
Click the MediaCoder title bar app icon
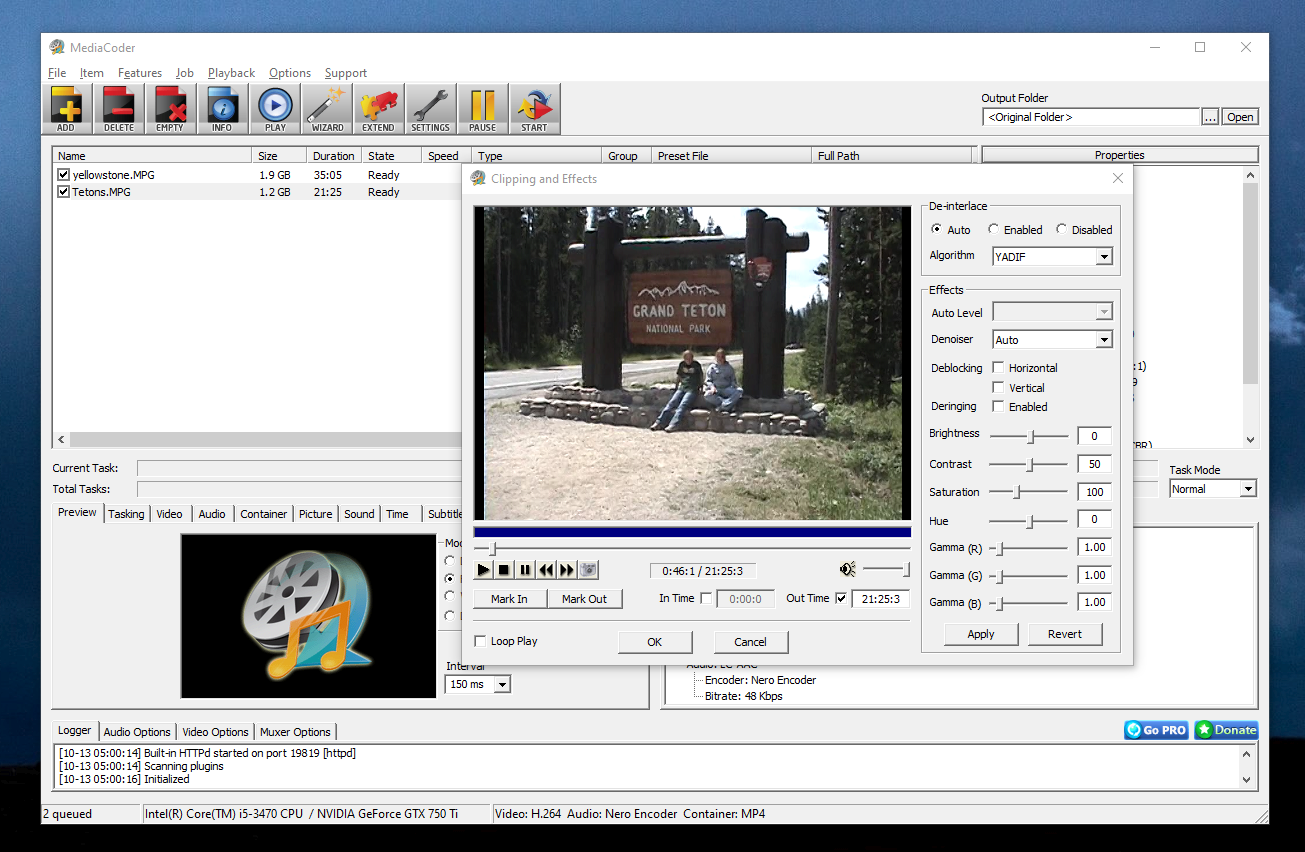(57, 47)
